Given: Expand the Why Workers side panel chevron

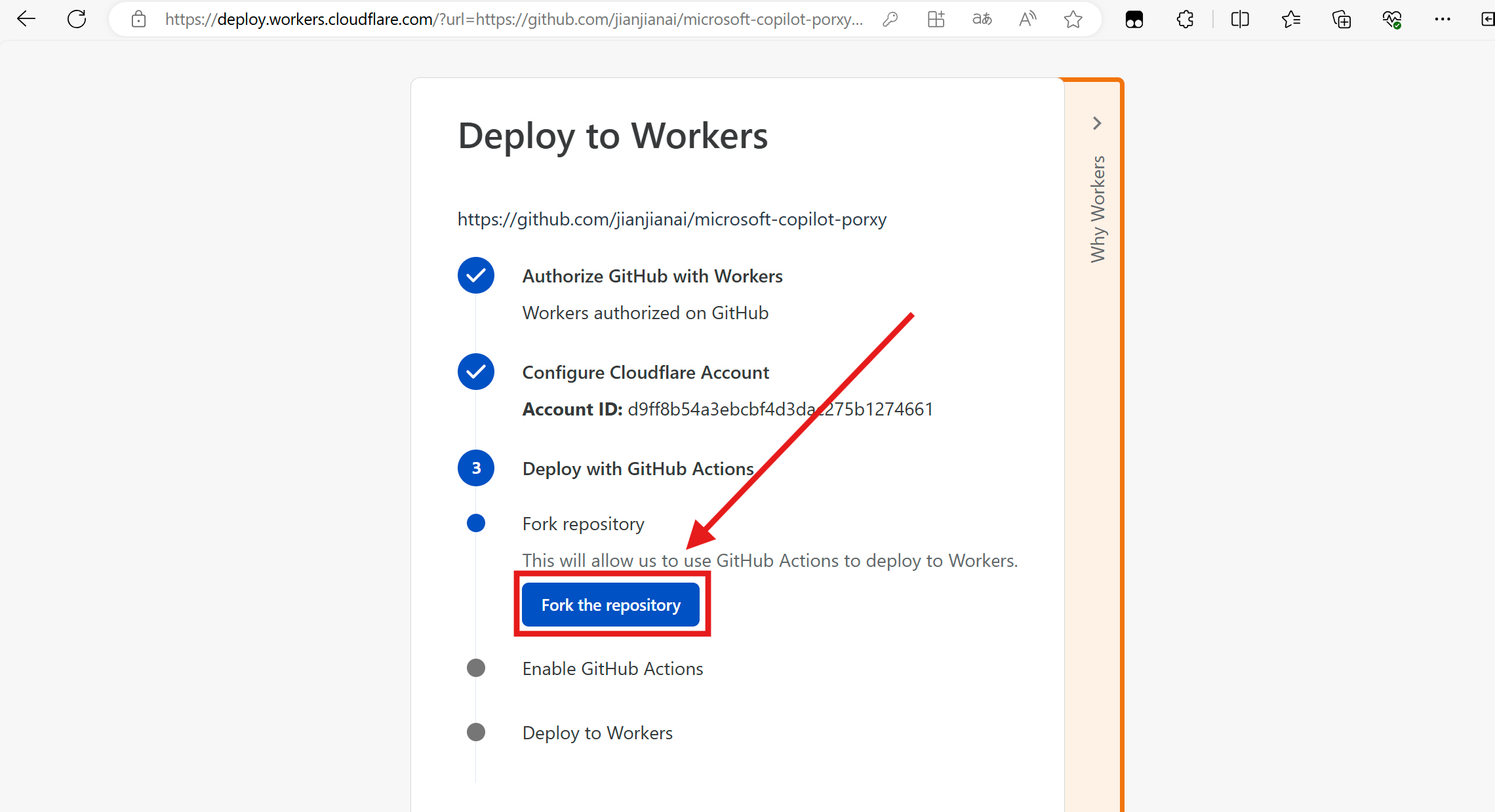Looking at the screenshot, I should 1097,123.
